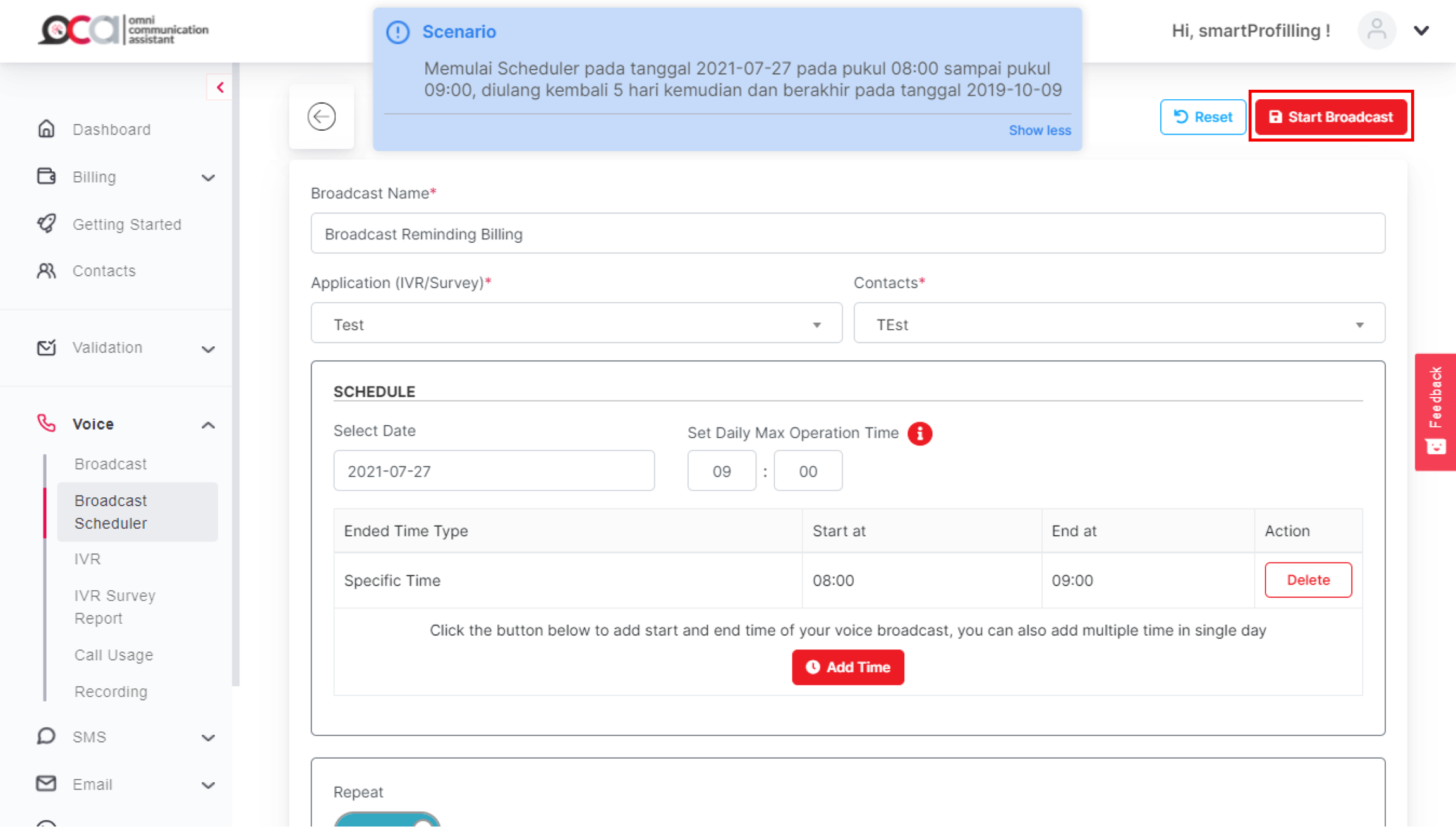Click the Dashboard home icon
The image size is (1456, 827).
click(x=46, y=129)
